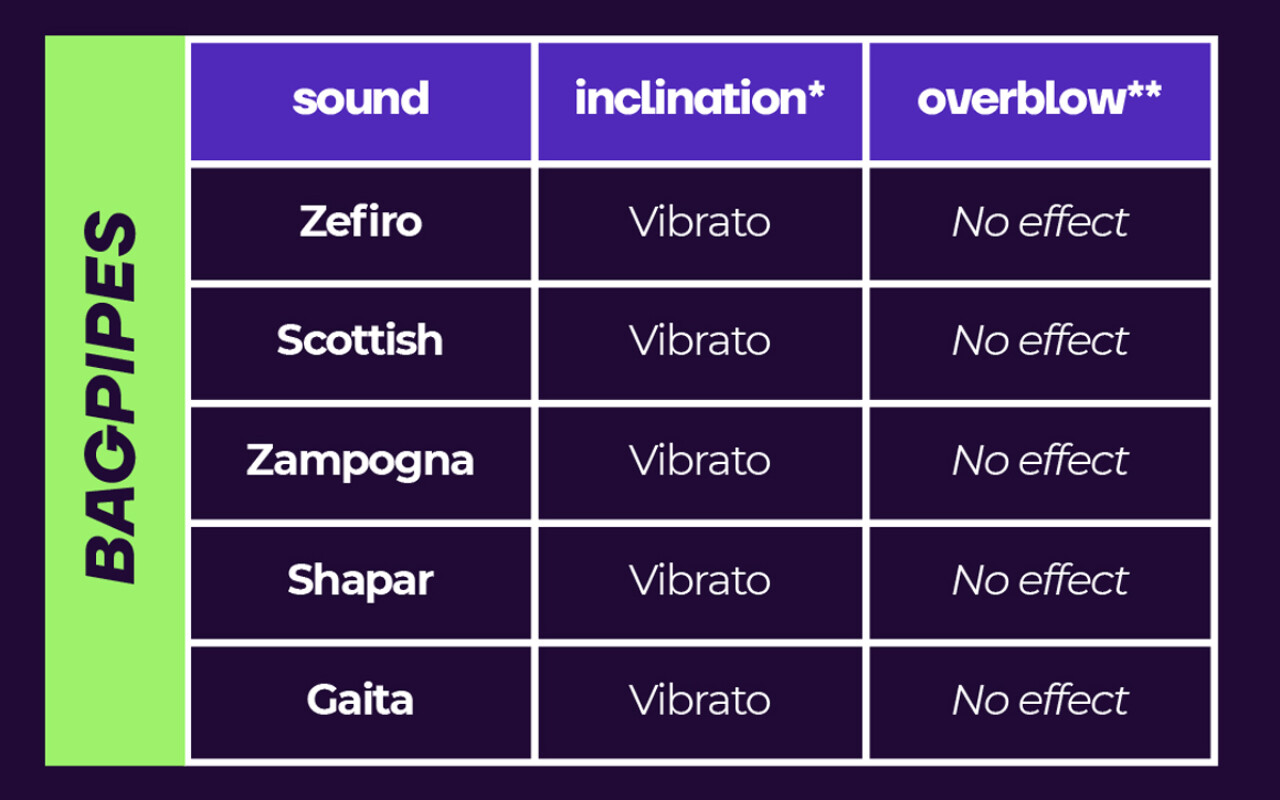Select the Zampogna sound cell
The width and height of the screenshot is (1280, 800).
click(x=360, y=462)
